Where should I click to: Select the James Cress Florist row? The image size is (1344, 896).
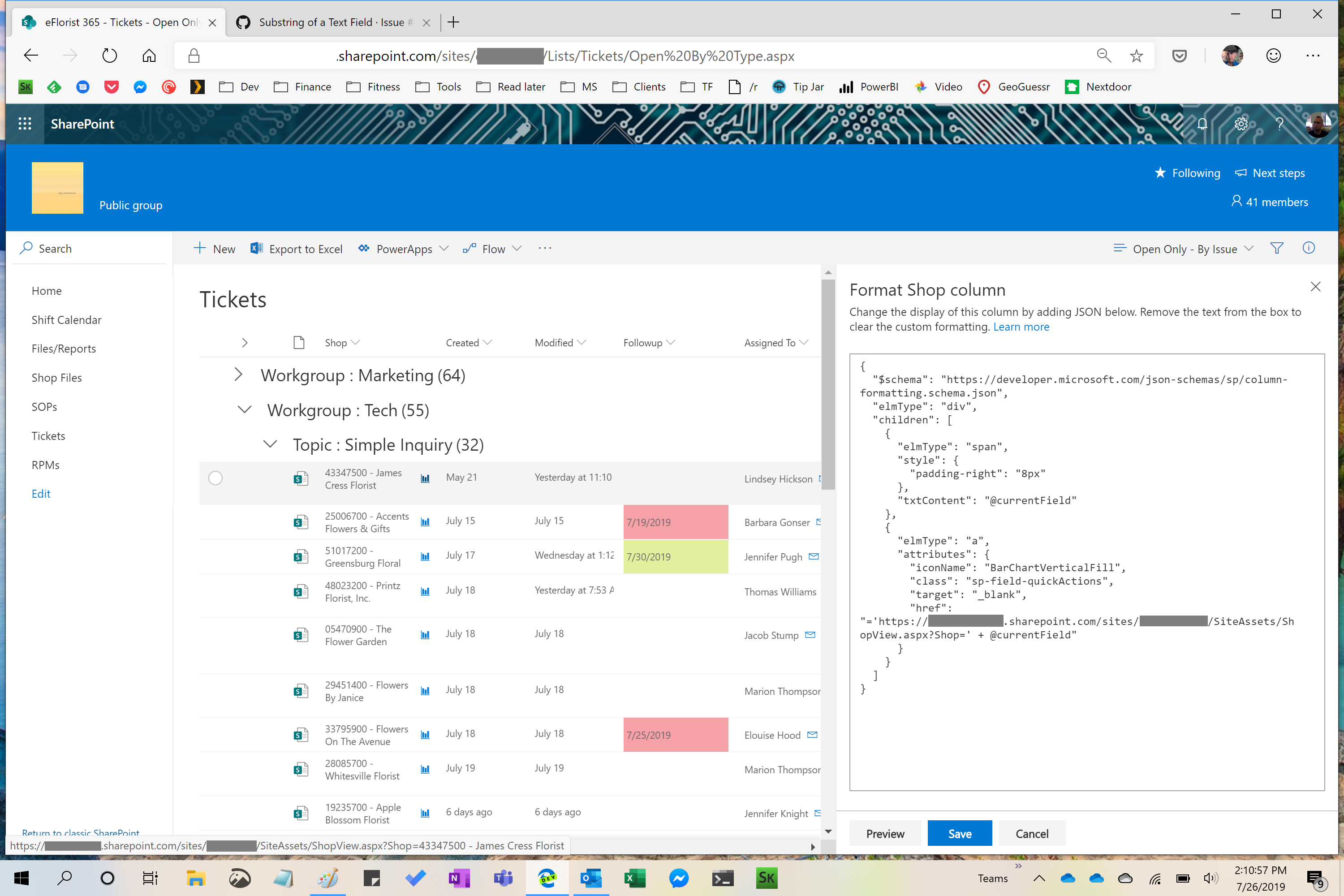tap(215, 478)
